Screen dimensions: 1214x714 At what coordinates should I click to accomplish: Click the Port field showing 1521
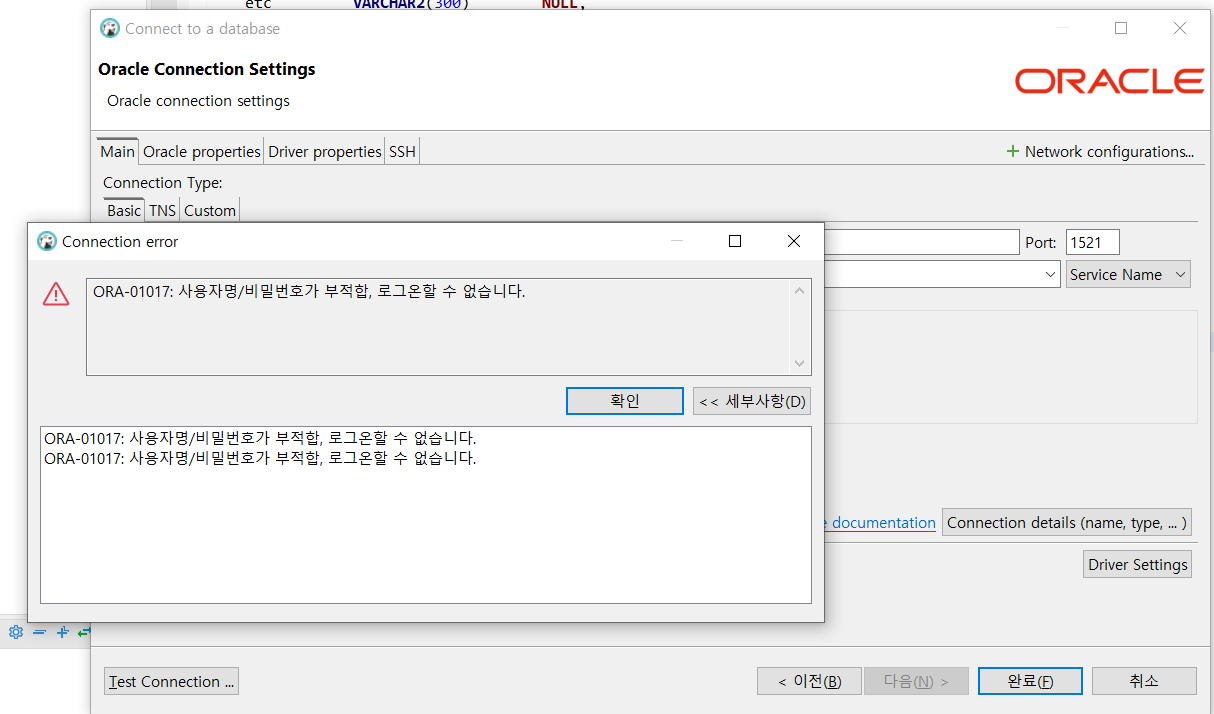[1092, 242]
